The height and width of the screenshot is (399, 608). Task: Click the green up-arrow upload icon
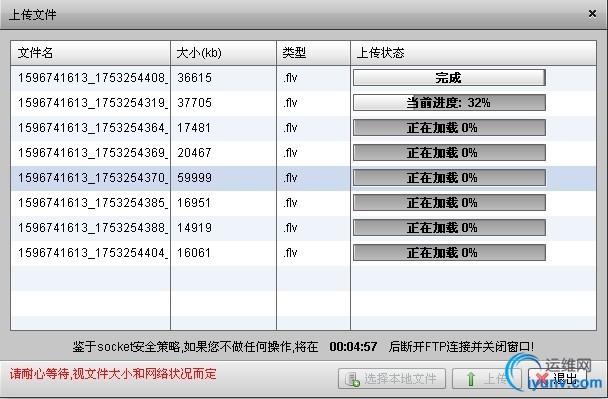click(470, 379)
